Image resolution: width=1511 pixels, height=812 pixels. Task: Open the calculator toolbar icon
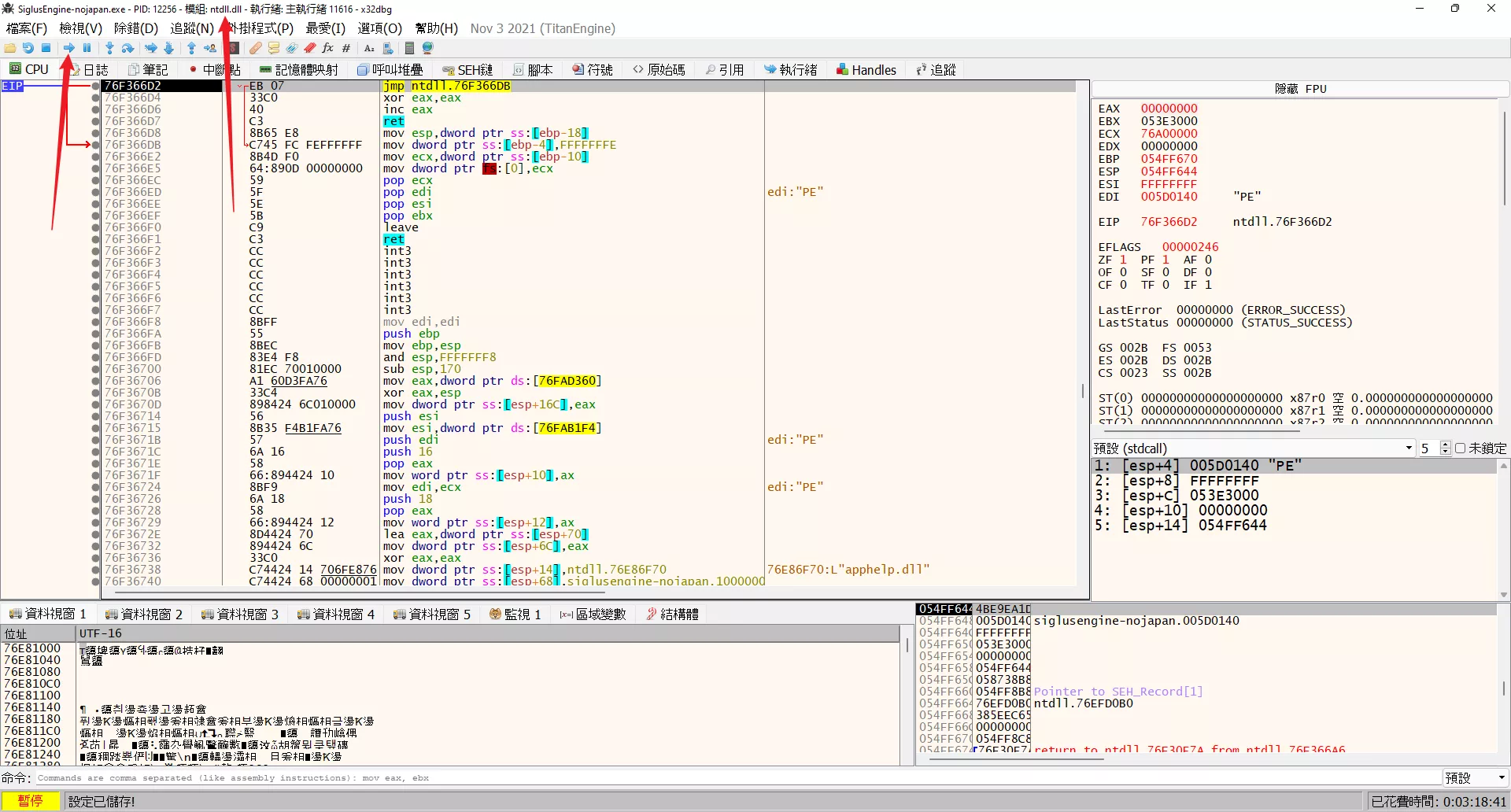pos(409,48)
